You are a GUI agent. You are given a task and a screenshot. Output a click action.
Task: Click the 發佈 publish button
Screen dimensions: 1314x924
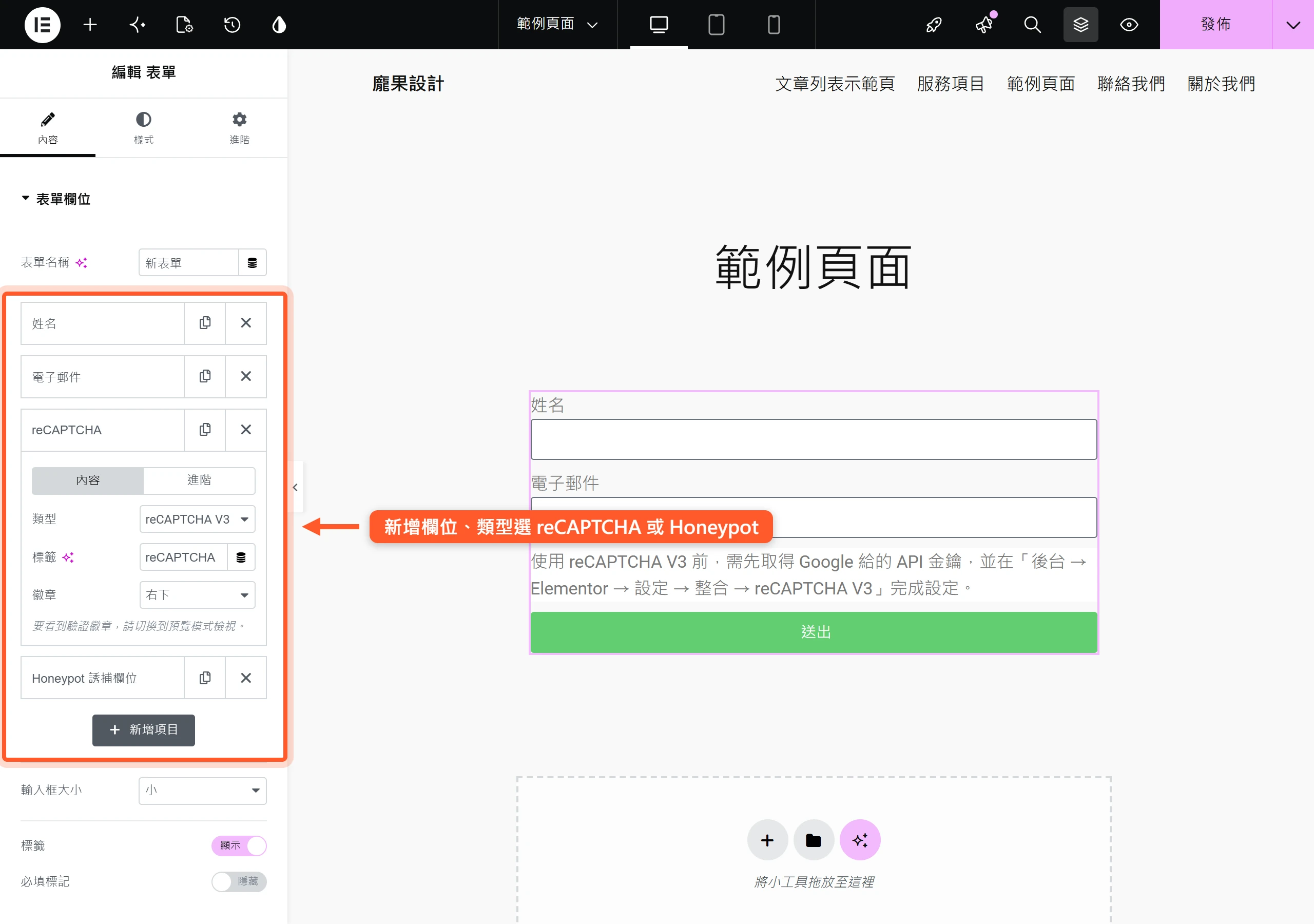(x=1215, y=25)
